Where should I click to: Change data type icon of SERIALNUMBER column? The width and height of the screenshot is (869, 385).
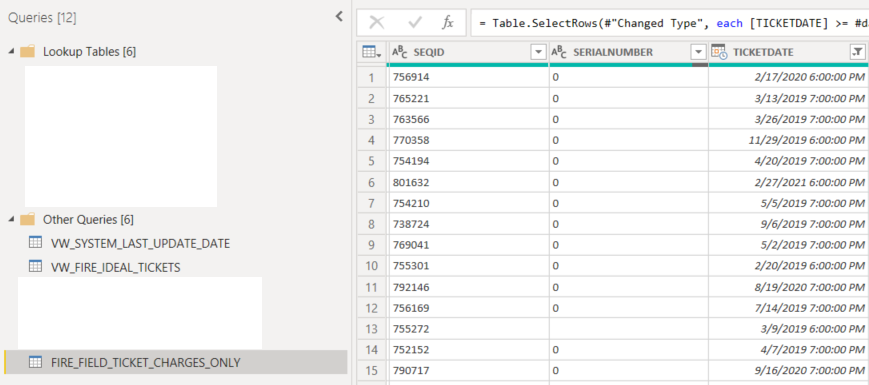pos(559,52)
